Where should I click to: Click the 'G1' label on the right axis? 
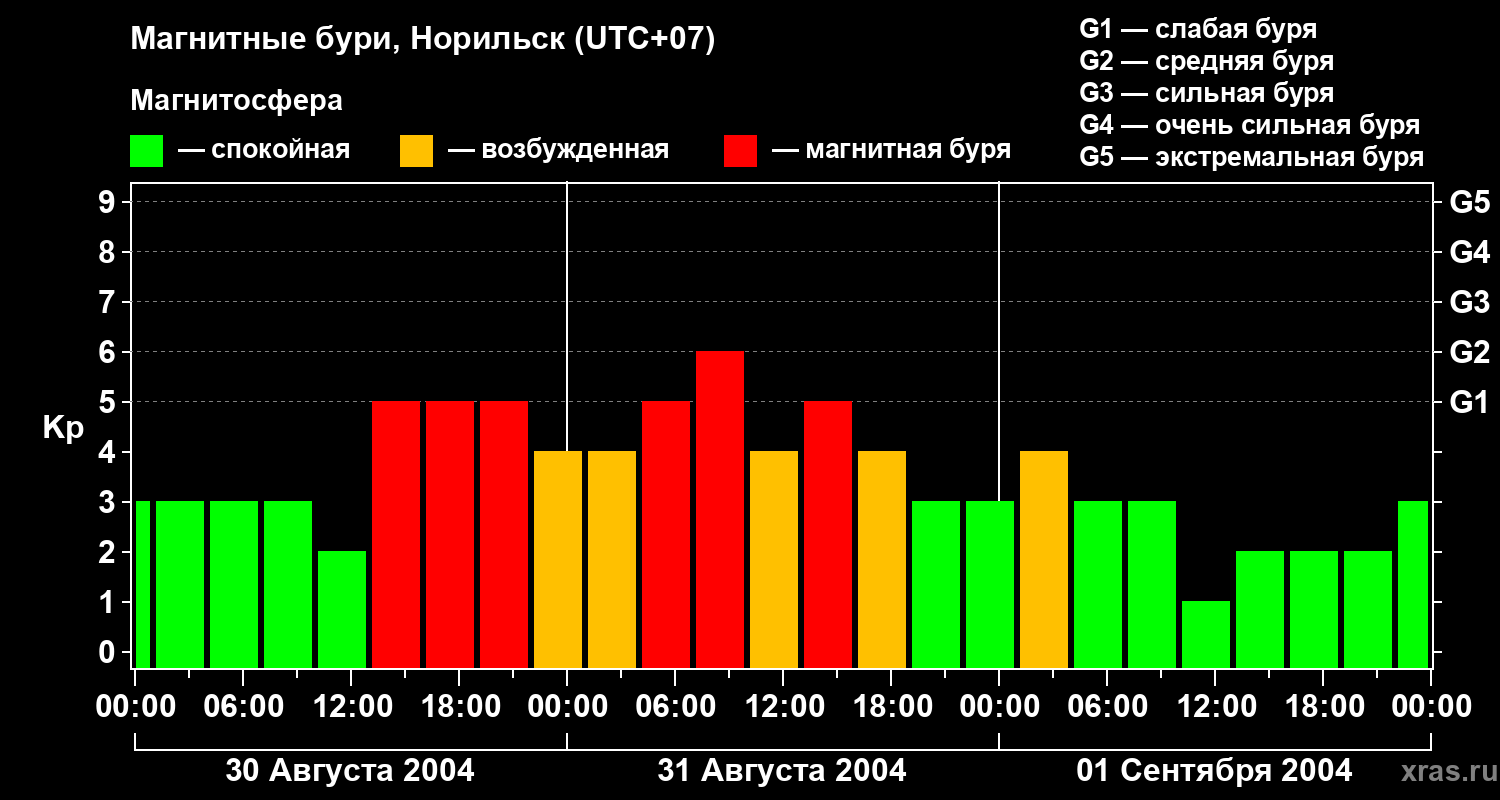pyautogui.click(x=1469, y=403)
